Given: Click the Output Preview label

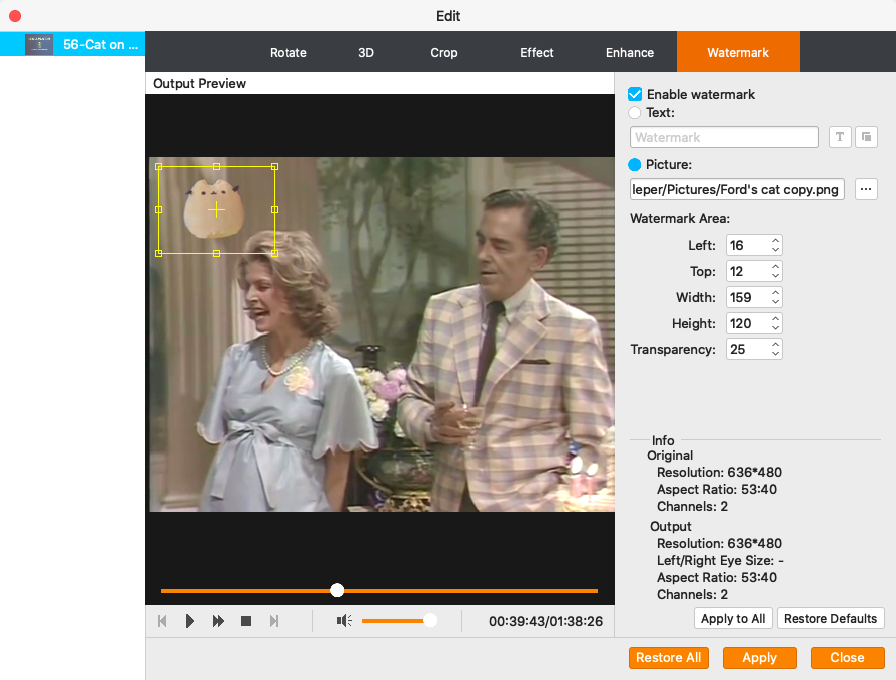Looking at the screenshot, I should pyautogui.click(x=199, y=83).
